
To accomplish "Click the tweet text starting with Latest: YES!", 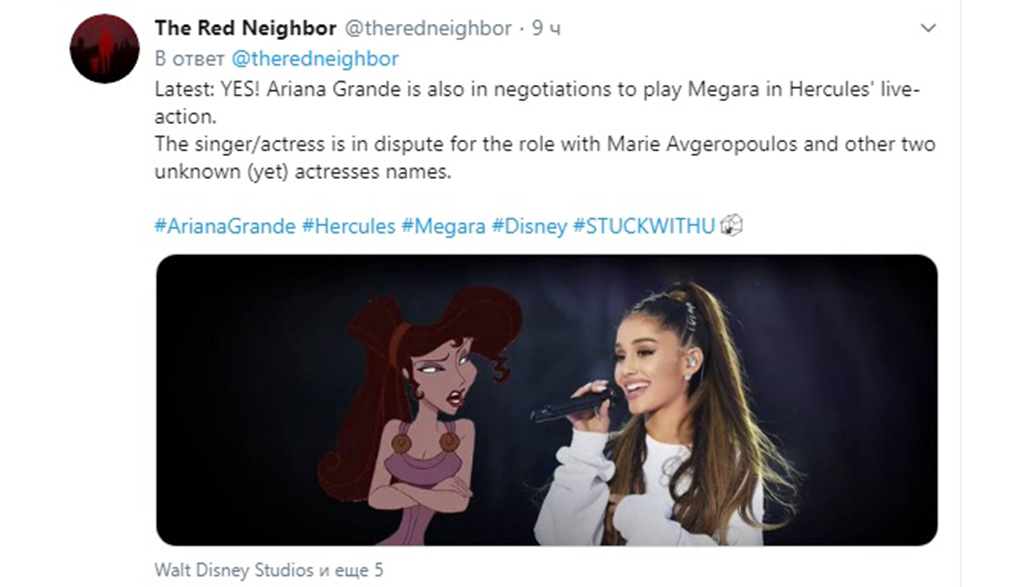I will [537, 103].
